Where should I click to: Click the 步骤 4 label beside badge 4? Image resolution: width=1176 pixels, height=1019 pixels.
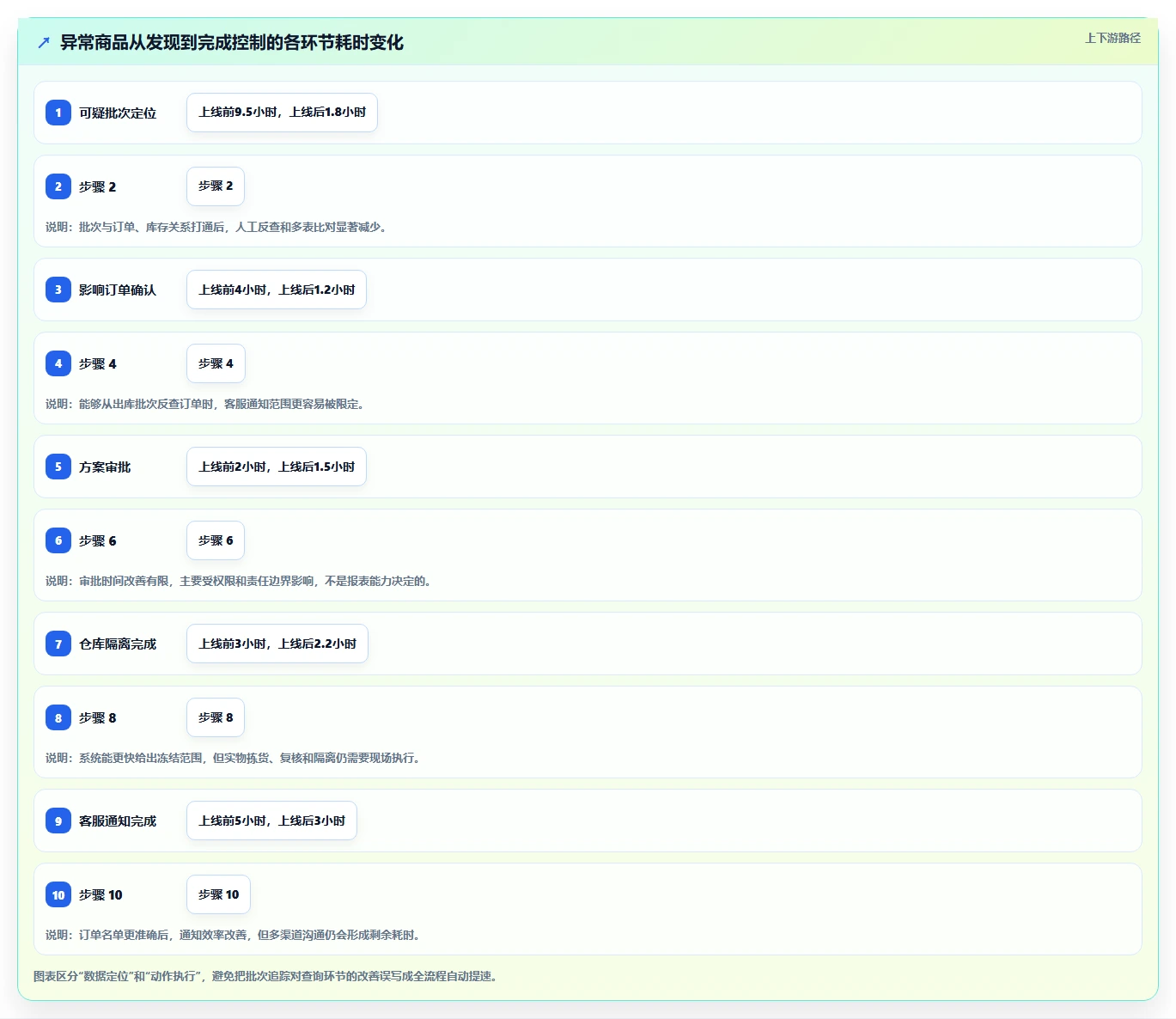click(97, 363)
